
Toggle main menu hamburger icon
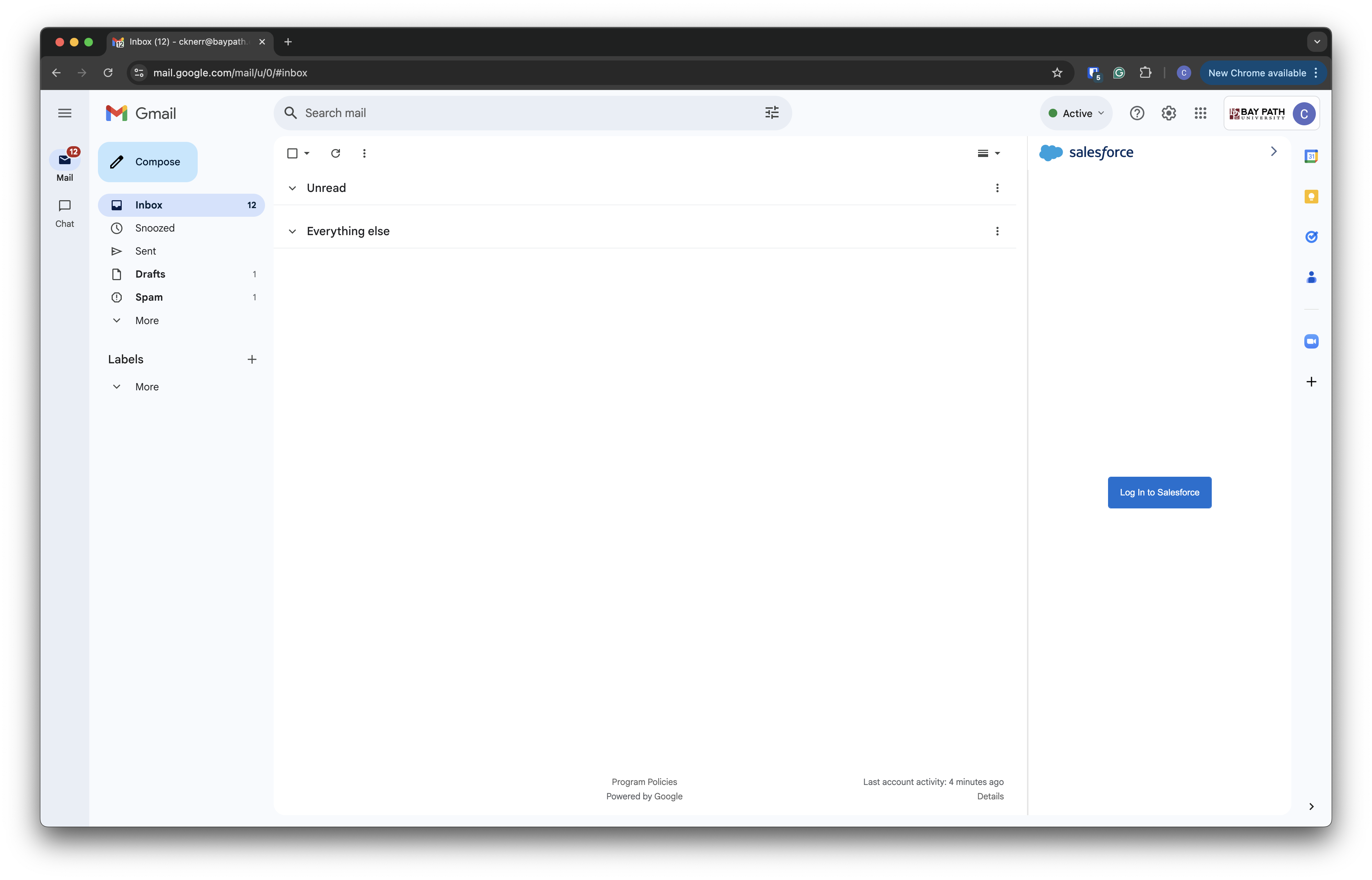click(64, 113)
